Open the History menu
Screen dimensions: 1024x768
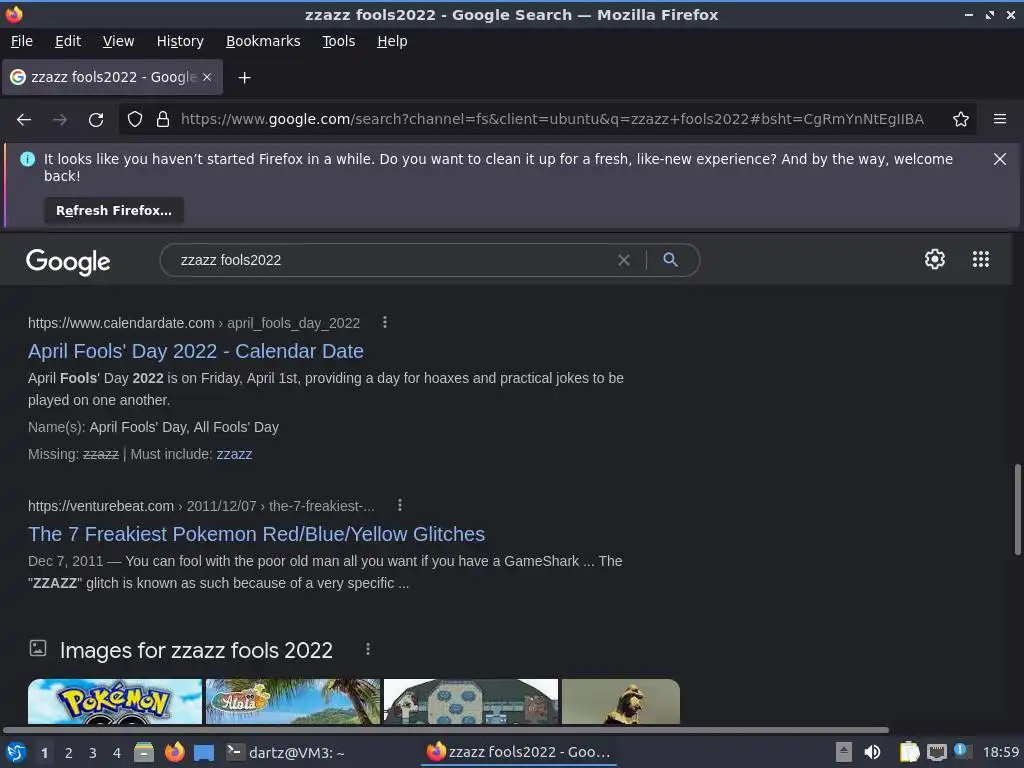[x=180, y=41]
